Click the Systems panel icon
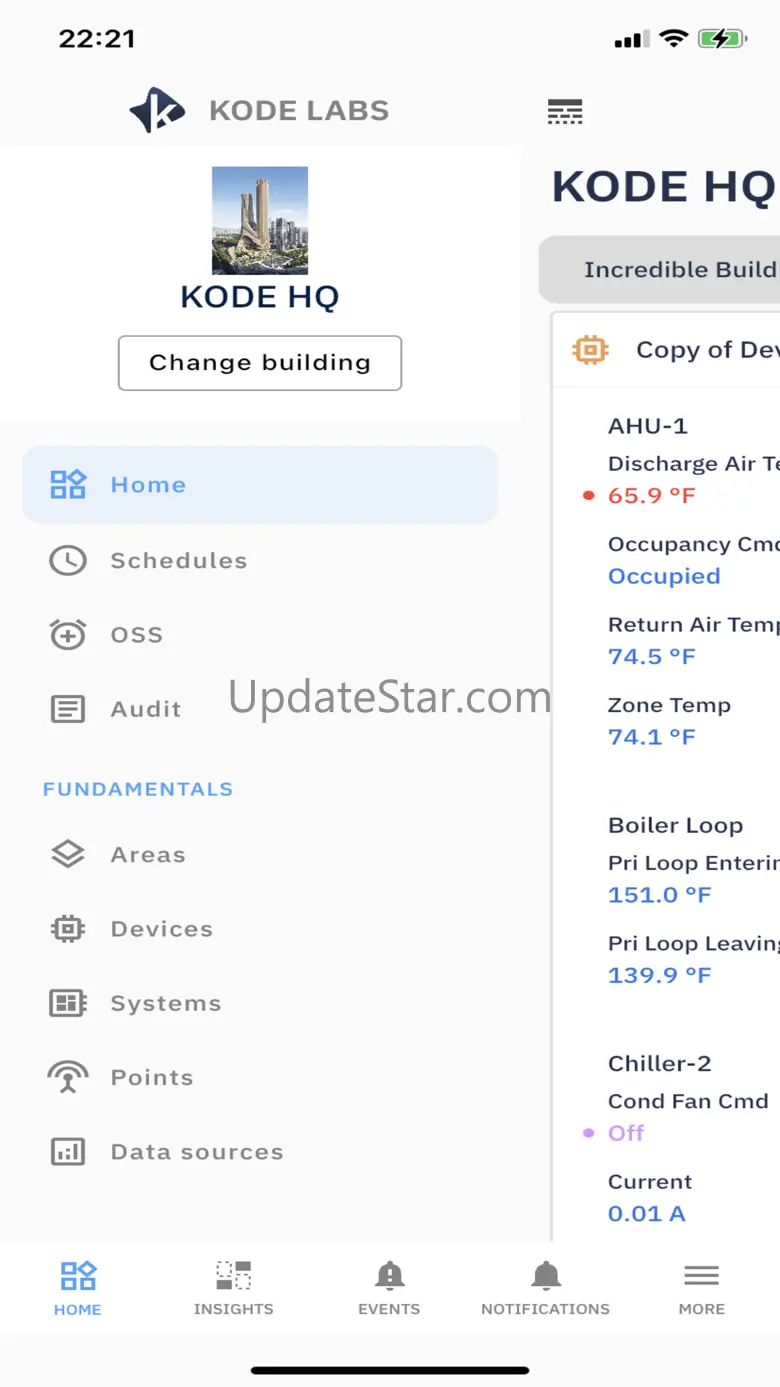The width and height of the screenshot is (780, 1387). click(x=68, y=1003)
